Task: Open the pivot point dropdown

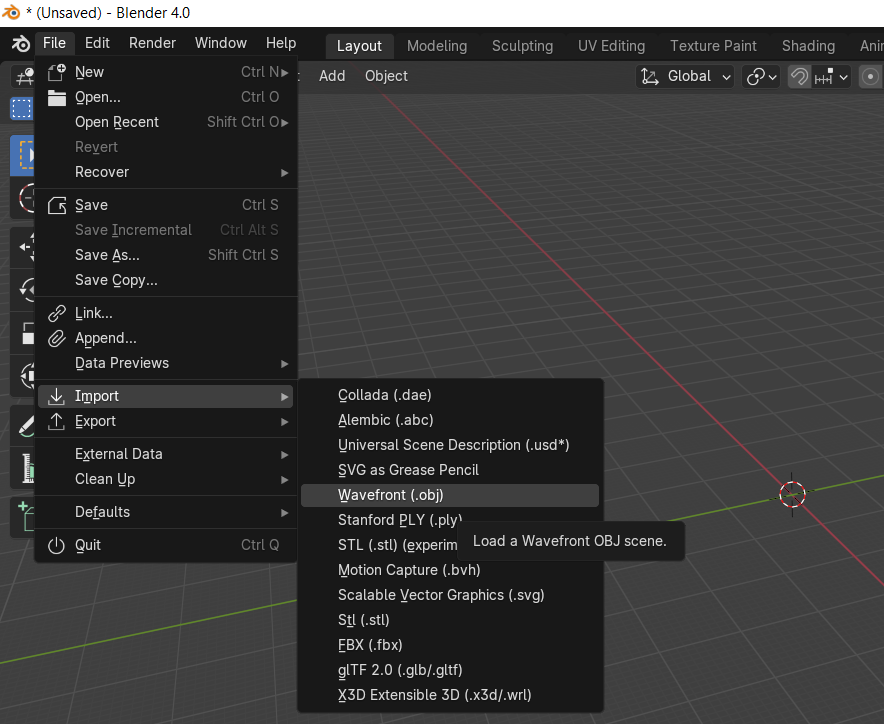Action: coord(761,76)
